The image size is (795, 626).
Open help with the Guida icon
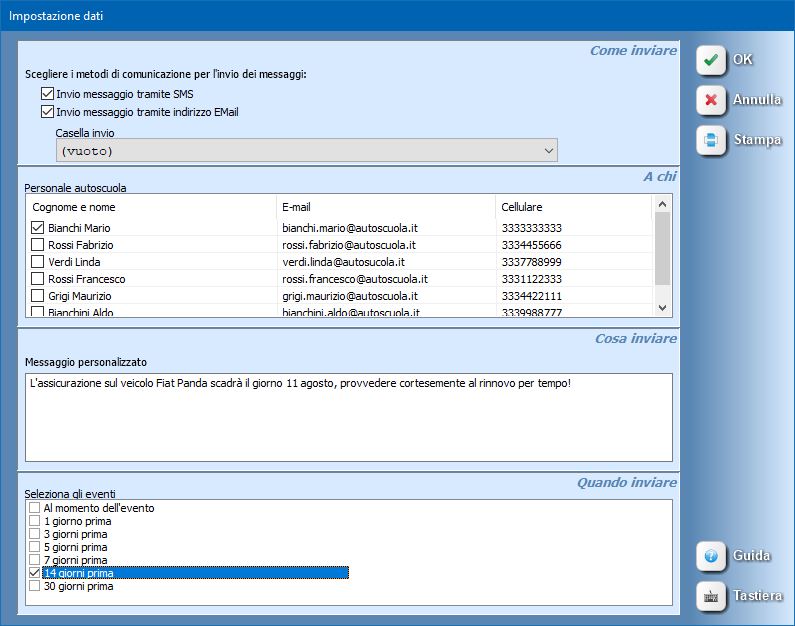click(x=711, y=555)
